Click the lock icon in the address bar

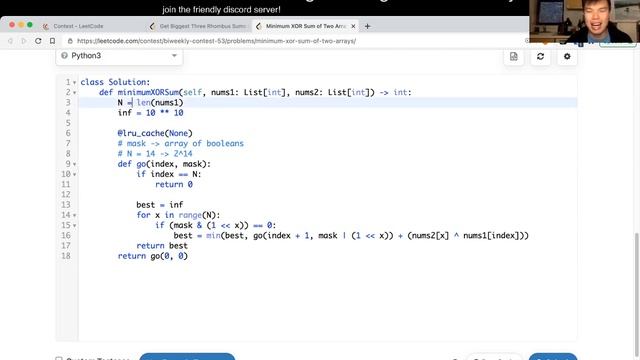[70, 41]
